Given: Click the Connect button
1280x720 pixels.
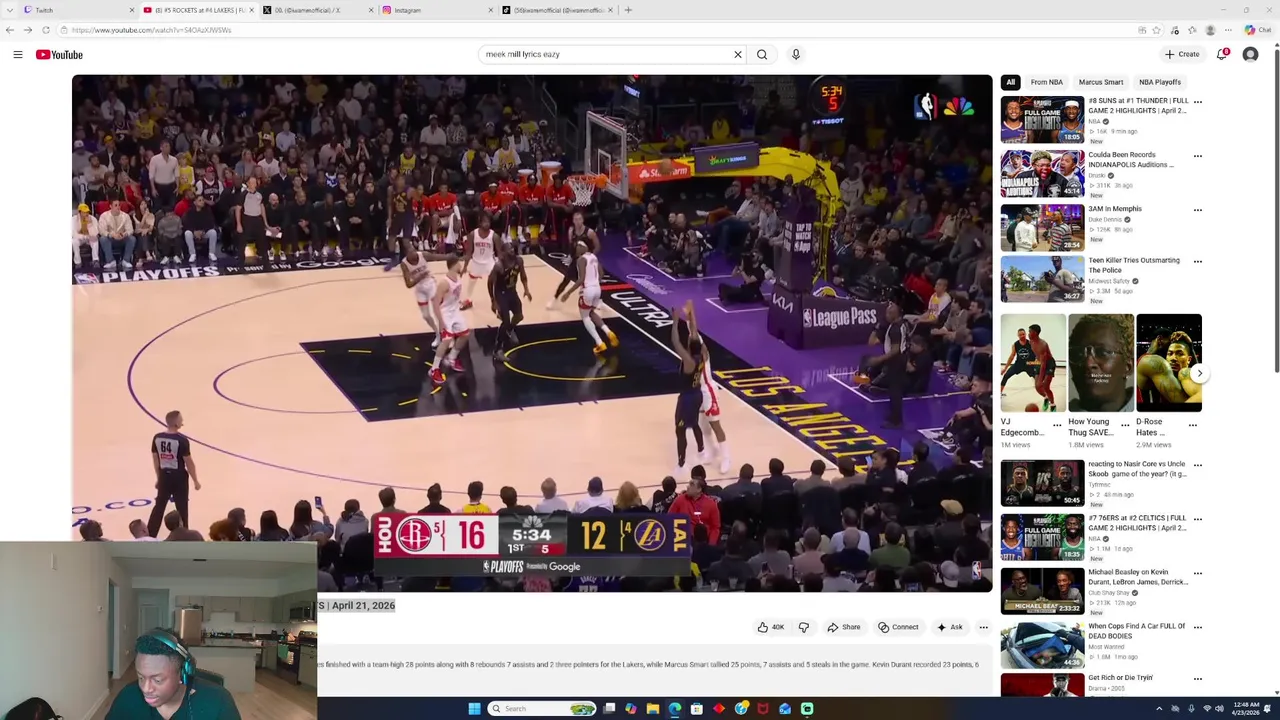Looking at the screenshot, I should [898, 627].
